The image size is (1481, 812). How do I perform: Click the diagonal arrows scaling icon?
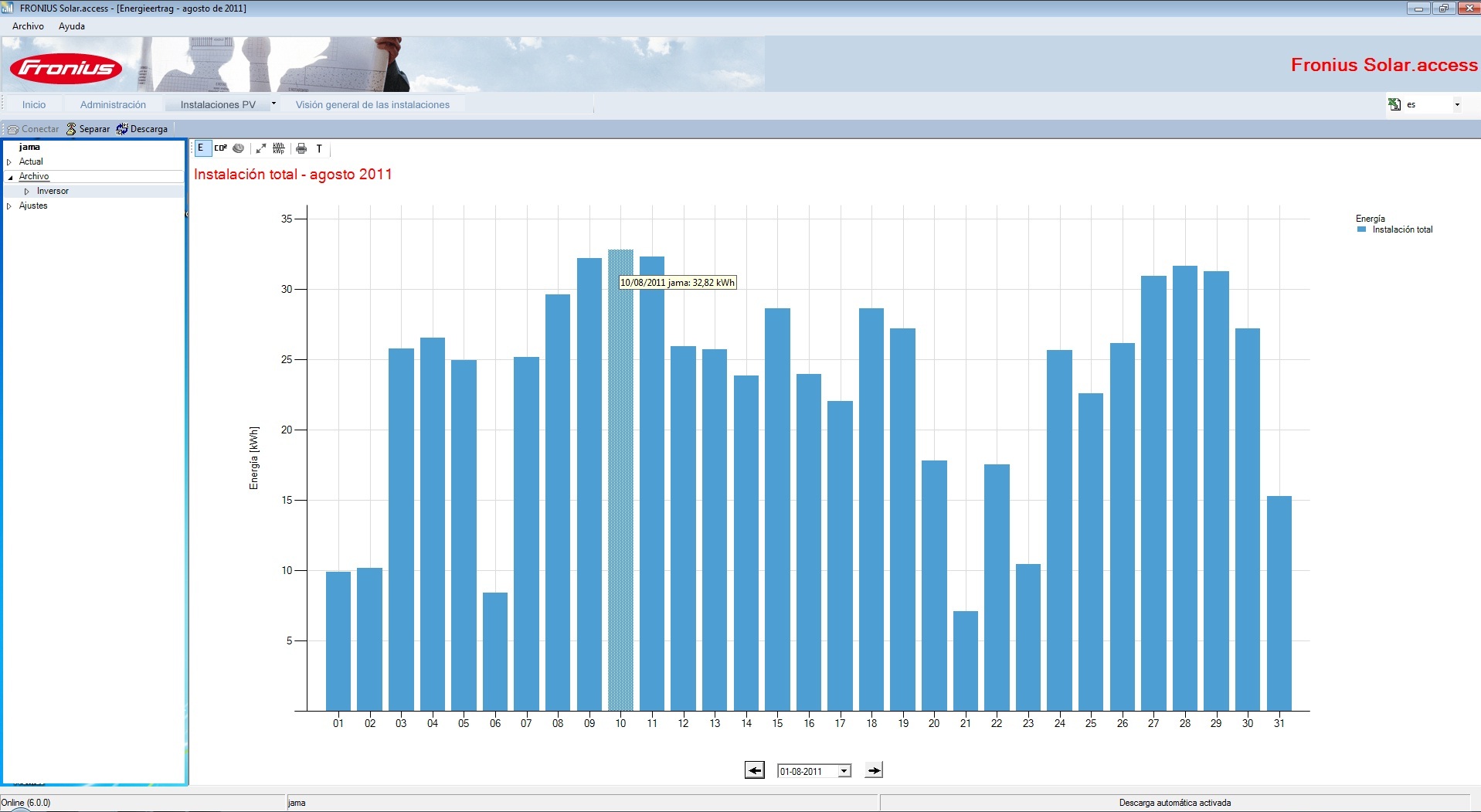[261, 148]
